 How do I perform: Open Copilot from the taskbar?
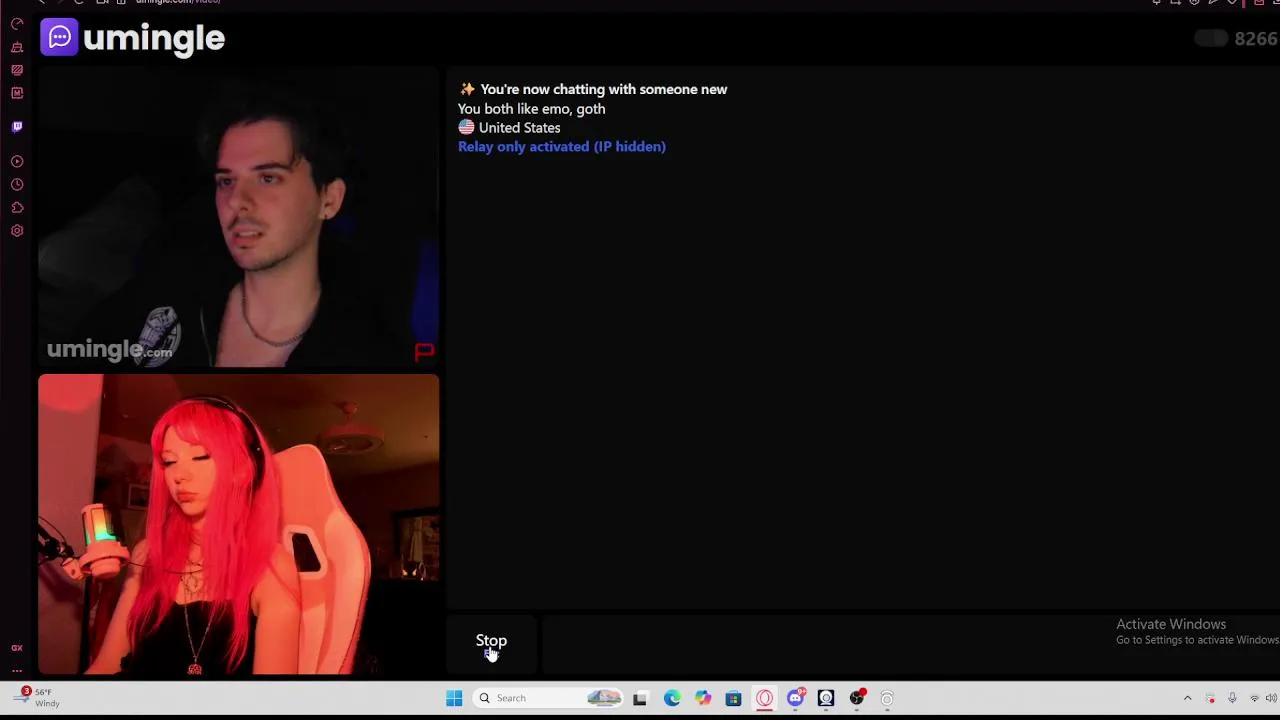tap(703, 698)
